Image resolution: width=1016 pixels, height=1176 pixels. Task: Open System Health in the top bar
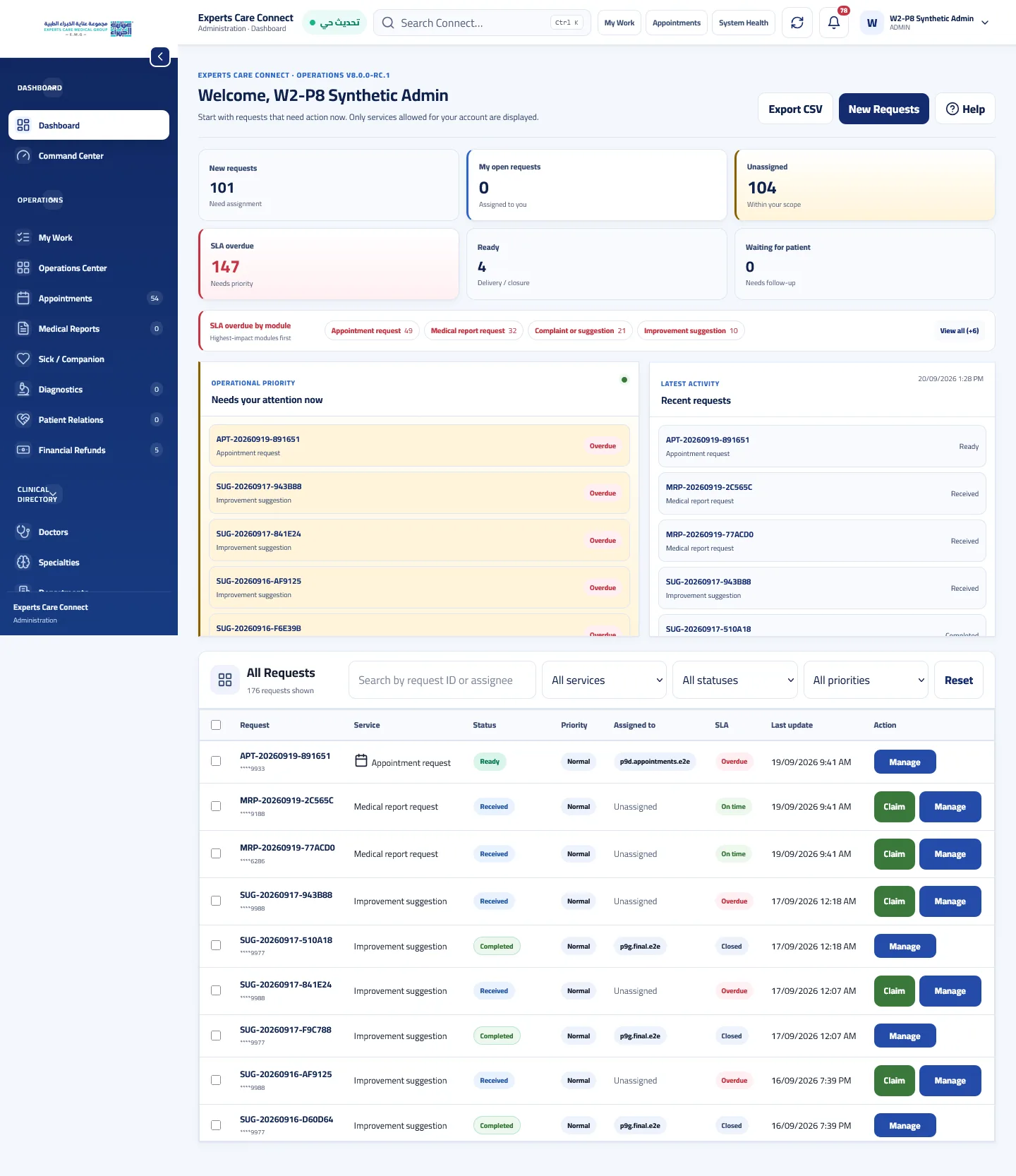pos(744,23)
